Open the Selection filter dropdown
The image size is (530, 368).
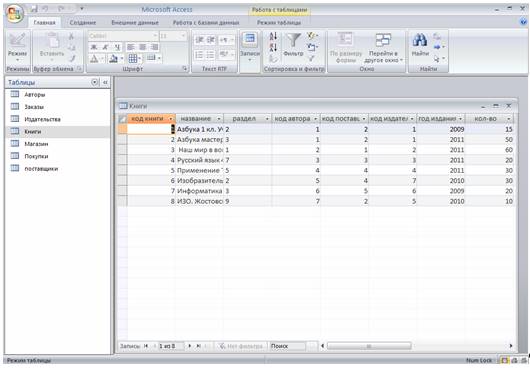(x=312, y=36)
